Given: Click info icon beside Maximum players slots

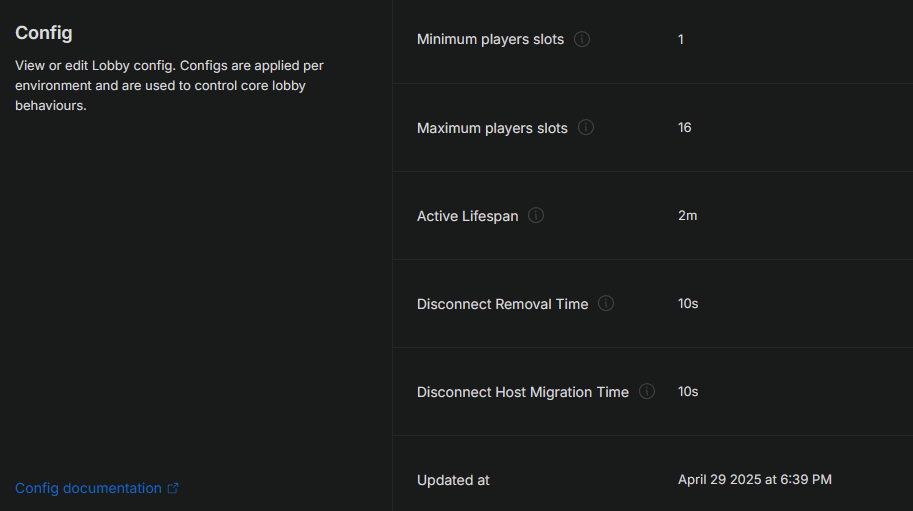Looking at the screenshot, I should [586, 128].
